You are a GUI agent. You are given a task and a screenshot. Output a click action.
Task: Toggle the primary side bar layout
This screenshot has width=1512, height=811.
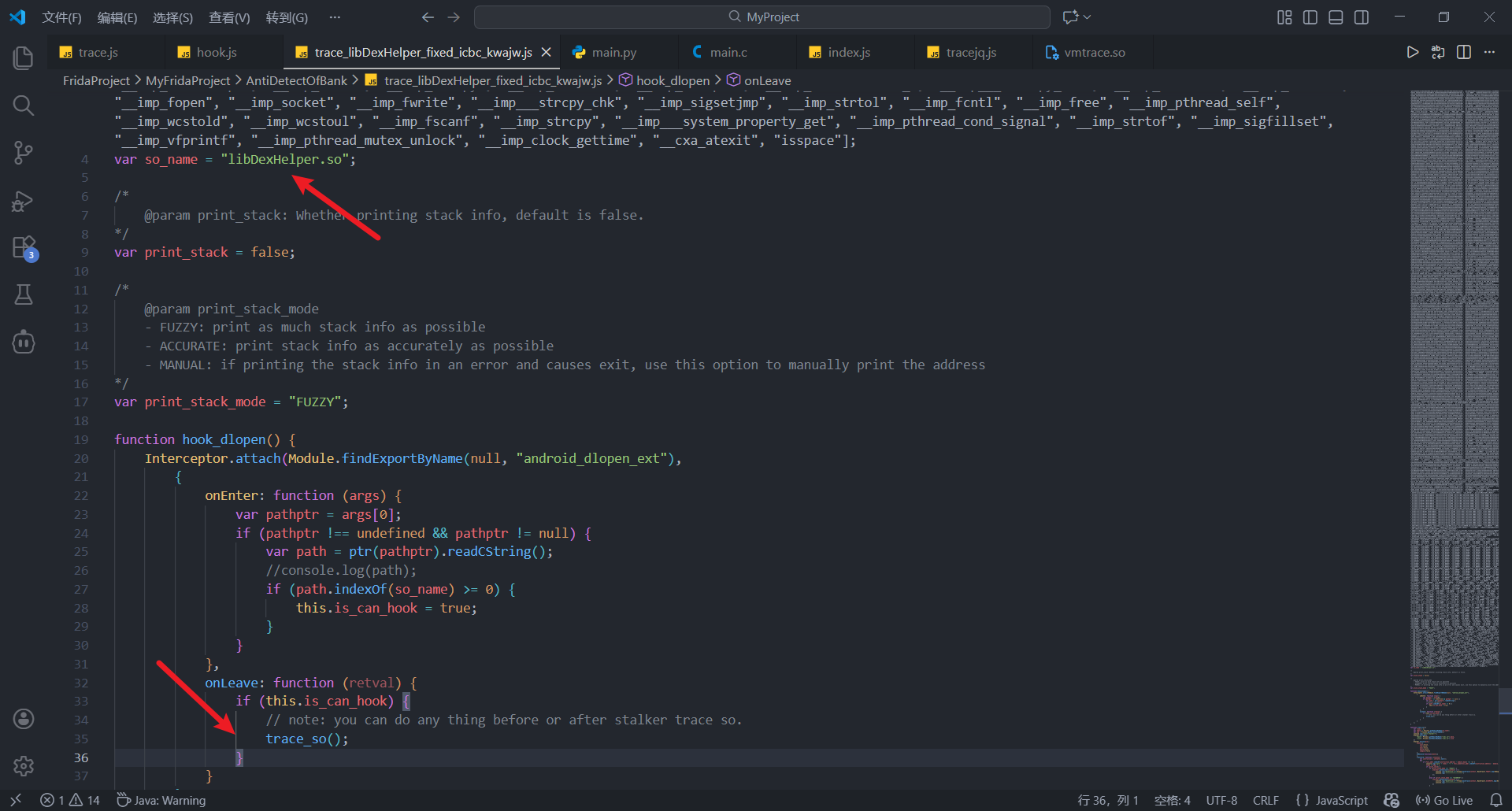[x=1310, y=17]
